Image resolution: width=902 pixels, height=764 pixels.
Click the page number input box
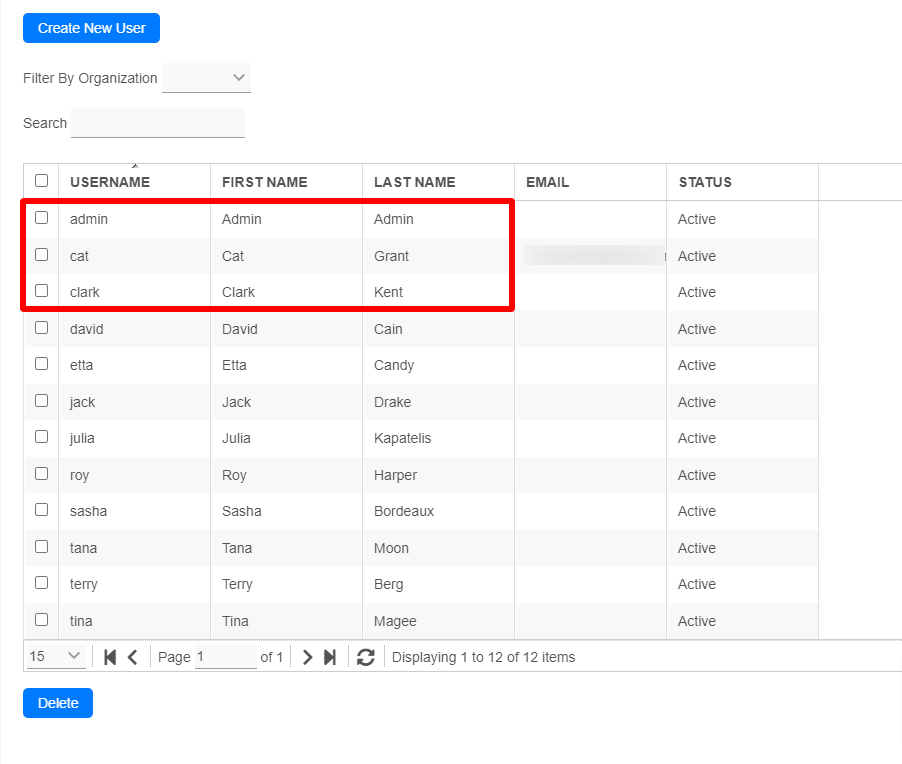tap(225, 657)
